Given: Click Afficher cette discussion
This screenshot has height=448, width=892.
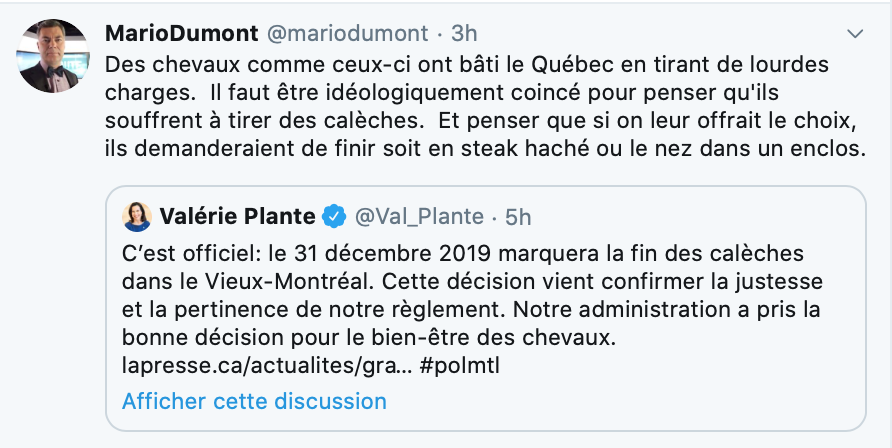Looking at the screenshot, I should click(254, 401).
